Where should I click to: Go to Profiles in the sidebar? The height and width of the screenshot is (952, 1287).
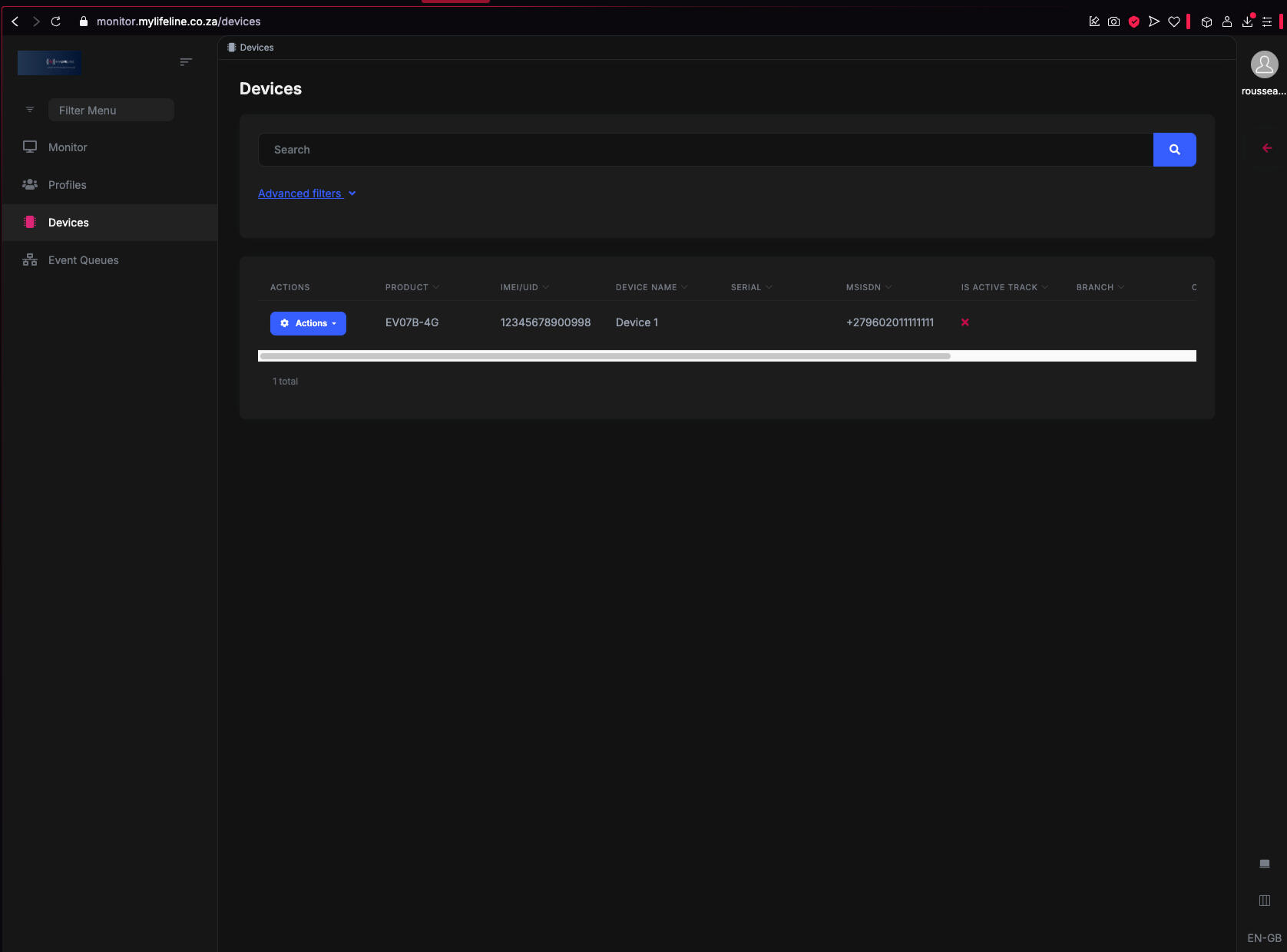click(67, 185)
